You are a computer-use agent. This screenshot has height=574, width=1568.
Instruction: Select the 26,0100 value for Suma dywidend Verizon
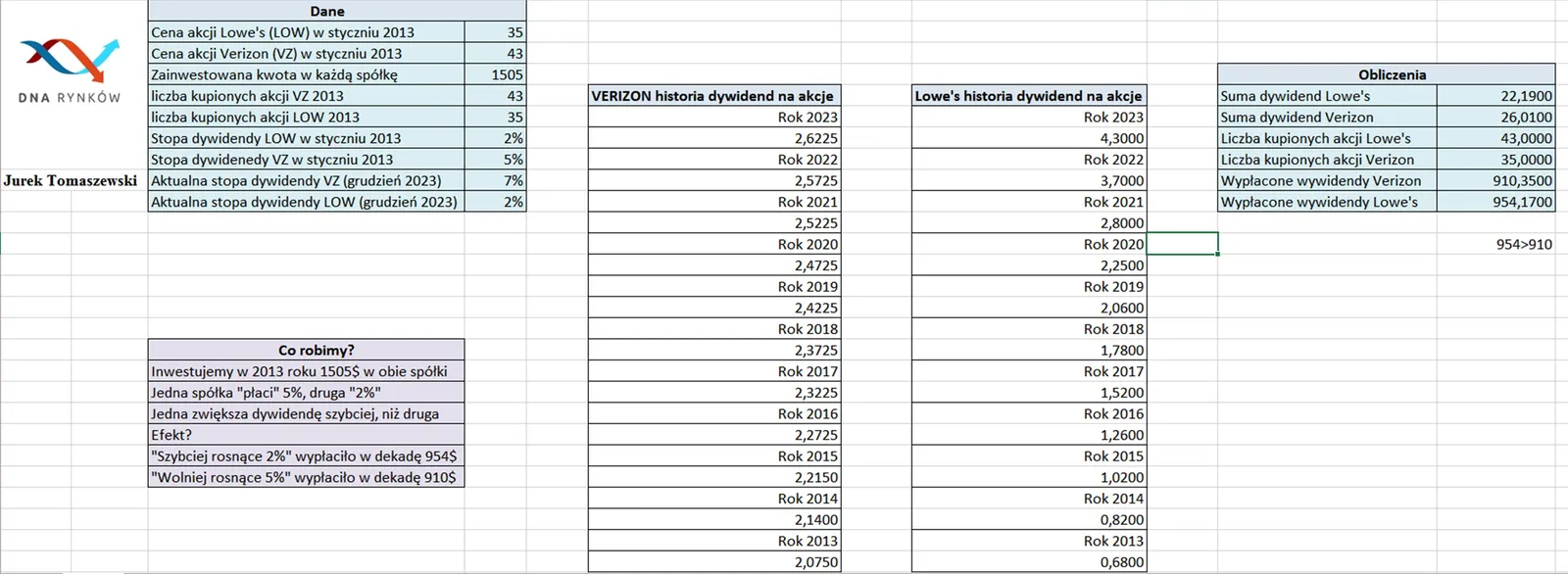[1496, 118]
